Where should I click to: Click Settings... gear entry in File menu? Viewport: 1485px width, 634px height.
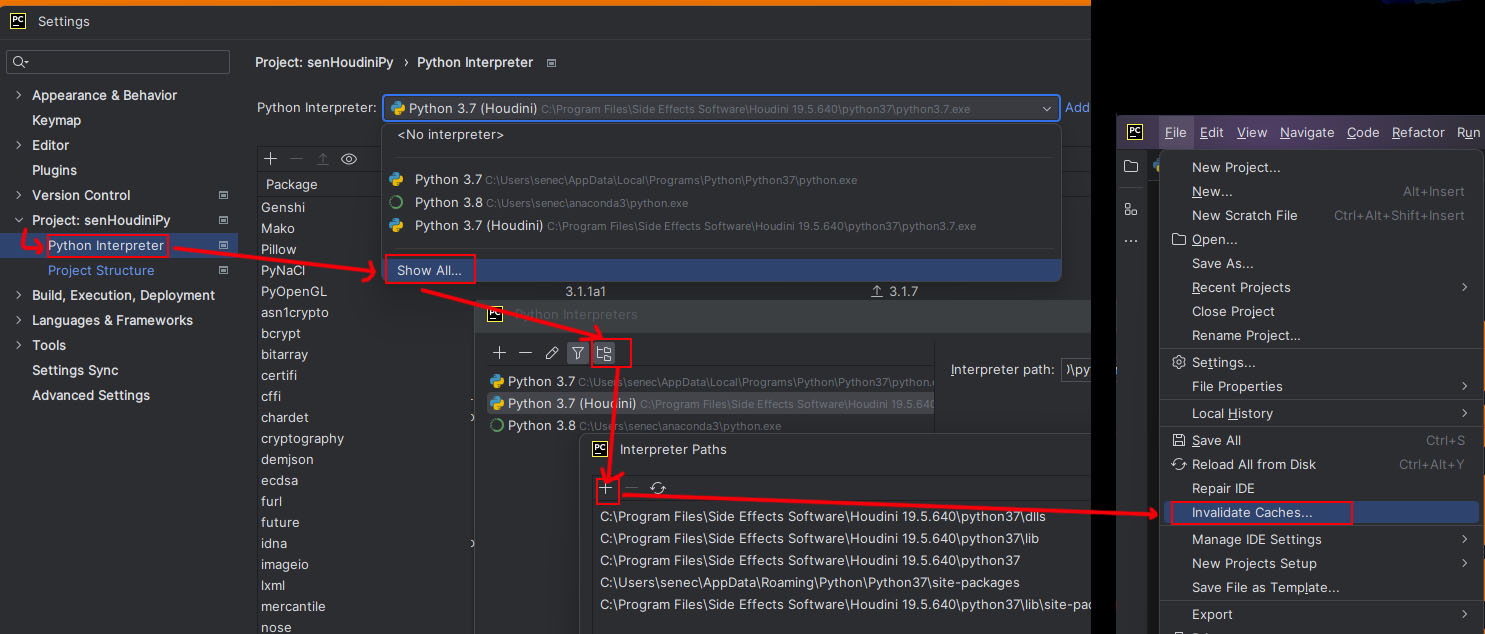pyautogui.click(x=1223, y=362)
